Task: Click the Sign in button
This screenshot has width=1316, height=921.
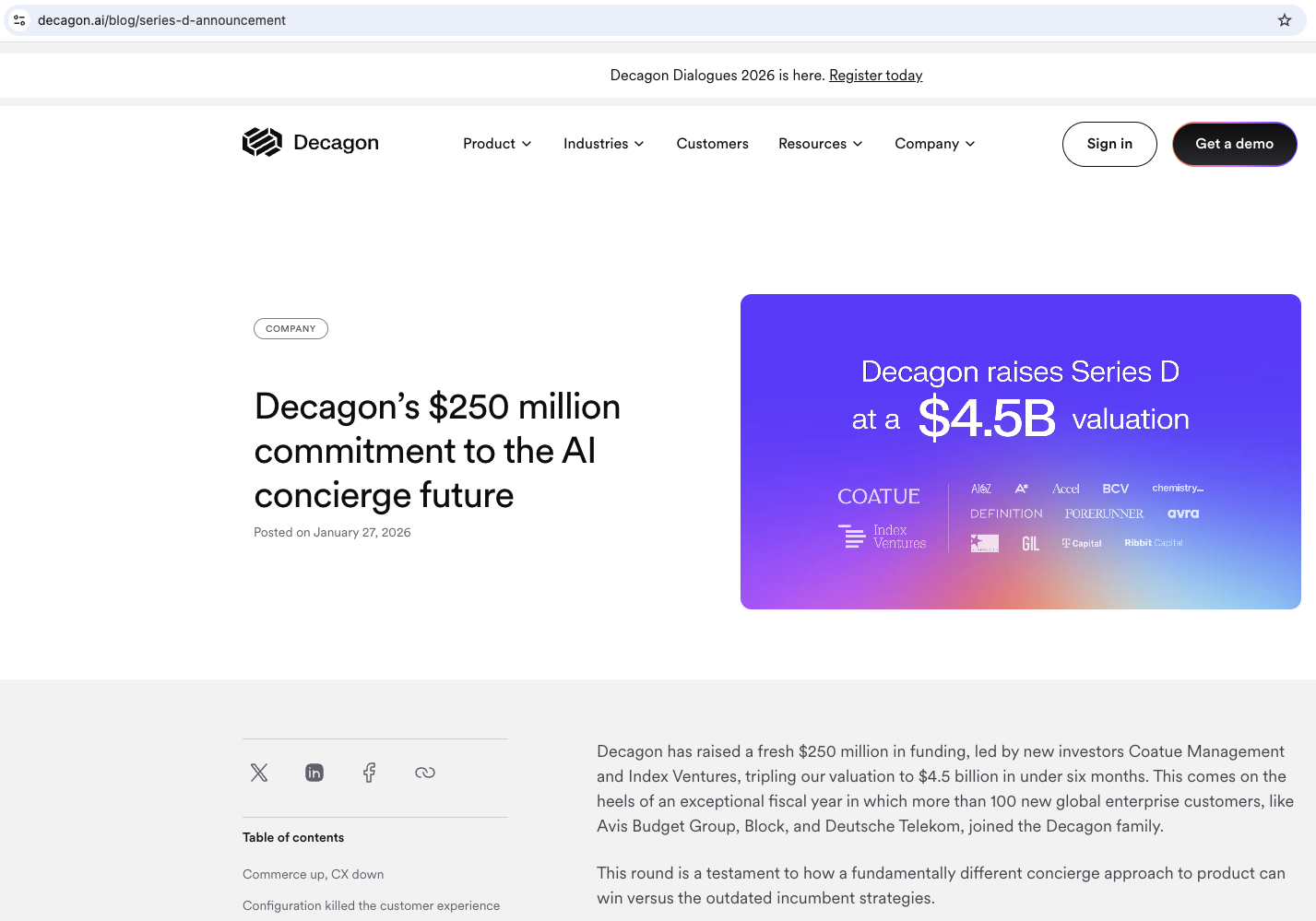Action: (x=1109, y=144)
